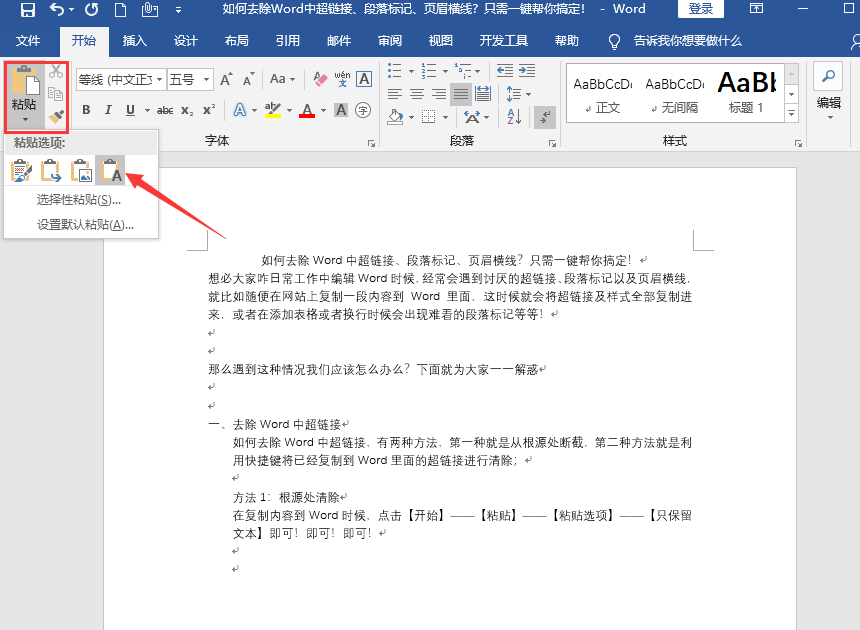Select the Format Painter brush

(x=56, y=116)
